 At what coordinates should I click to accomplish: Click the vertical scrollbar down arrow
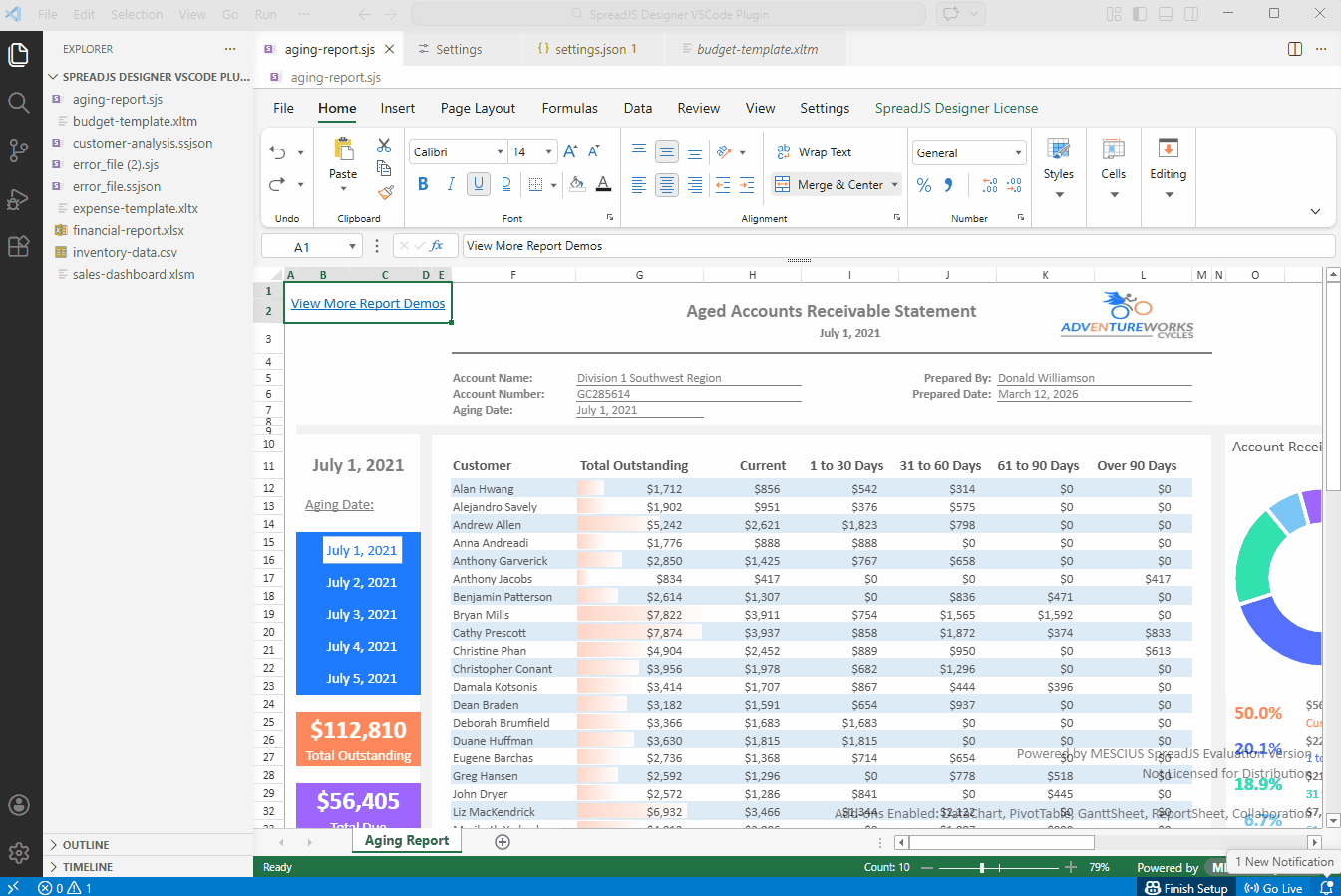(1333, 820)
